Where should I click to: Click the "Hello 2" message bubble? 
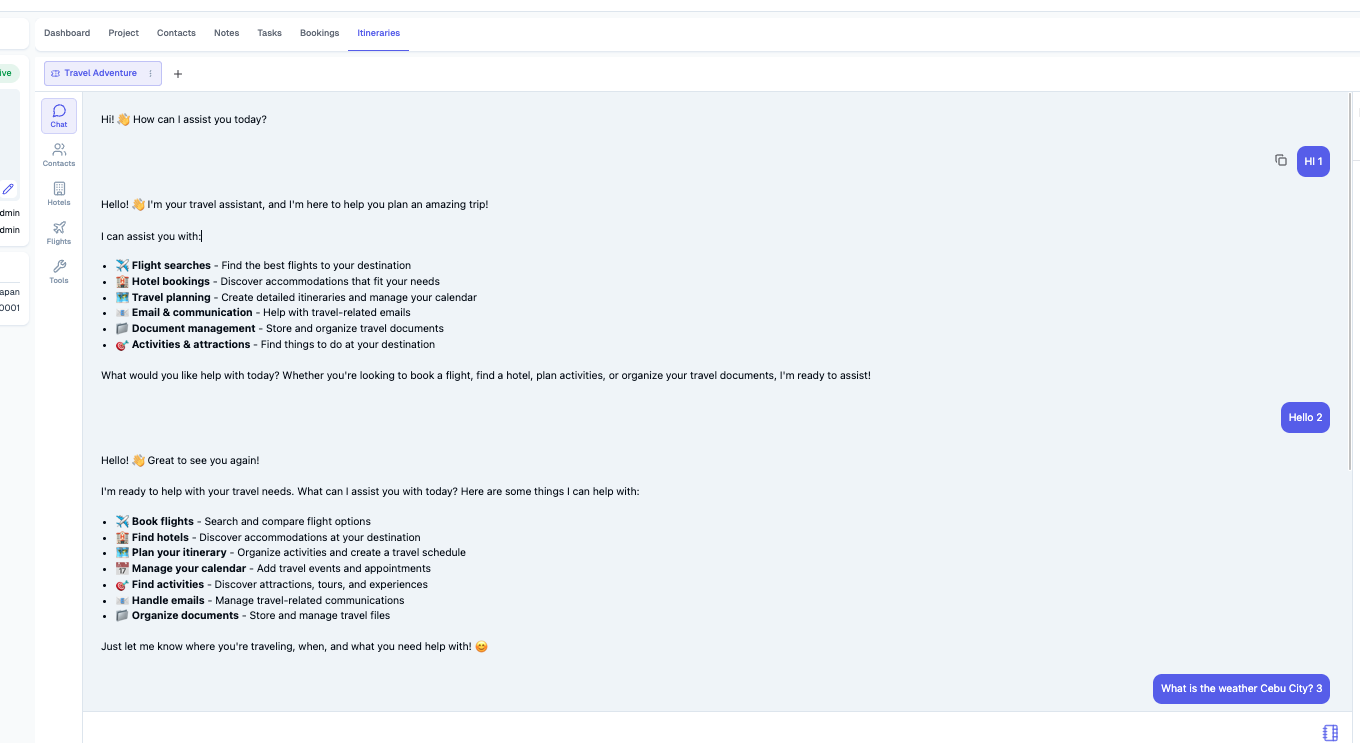pyautogui.click(x=1304, y=417)
